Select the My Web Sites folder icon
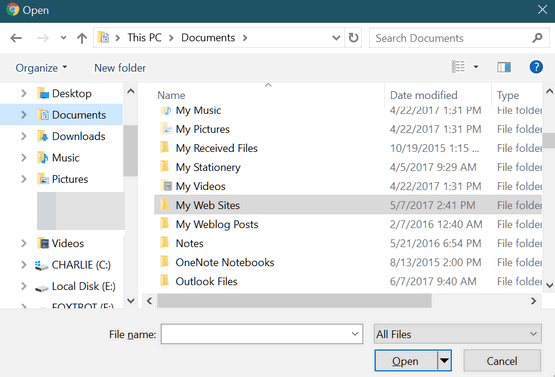This screenshot has width=555, height=377. (x=165, y=205)
